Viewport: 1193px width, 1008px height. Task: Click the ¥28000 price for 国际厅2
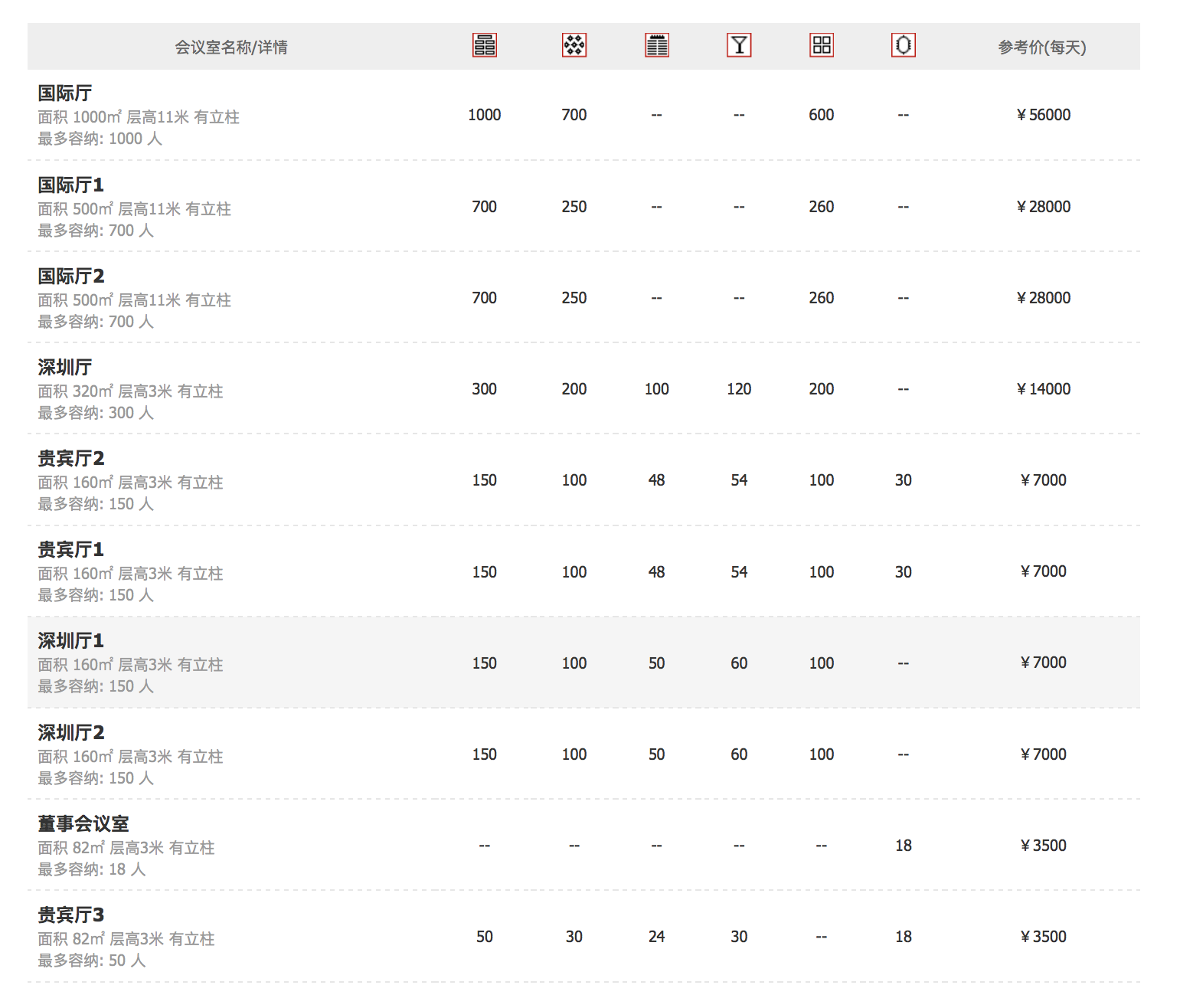(x=1043, y=298)
